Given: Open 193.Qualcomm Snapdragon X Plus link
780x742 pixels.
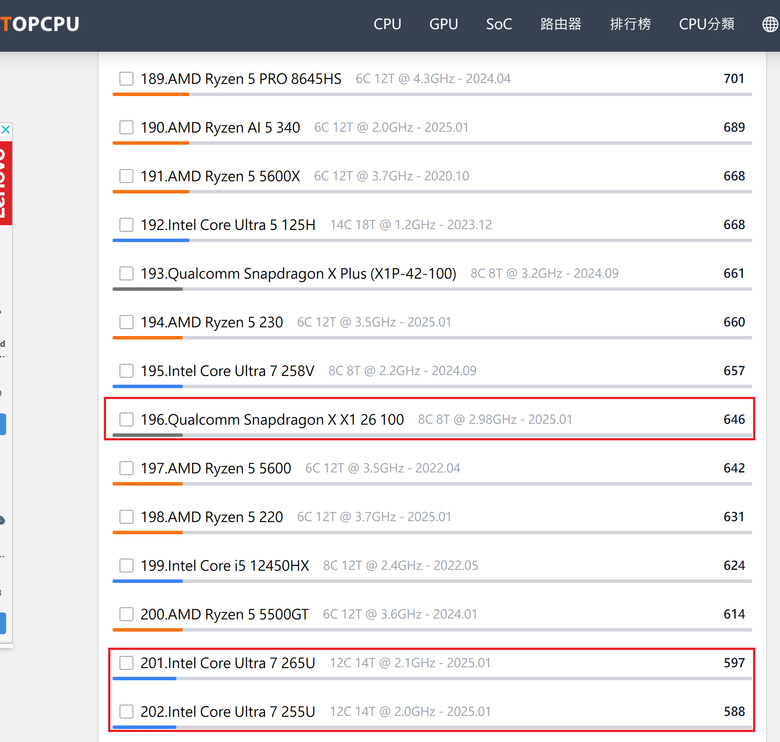Looking at the screenshot, I should 298,274.
